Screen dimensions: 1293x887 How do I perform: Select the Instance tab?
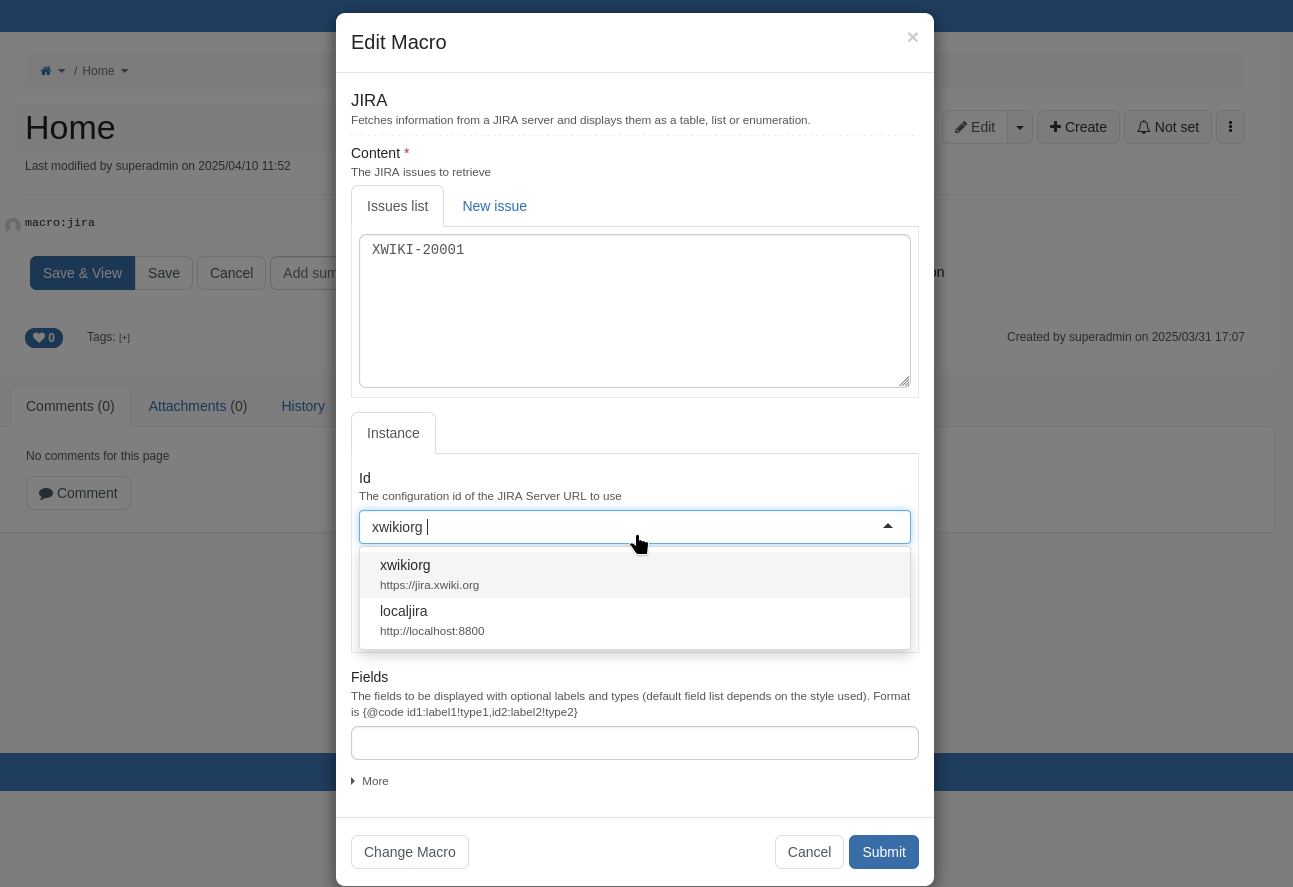393,433
